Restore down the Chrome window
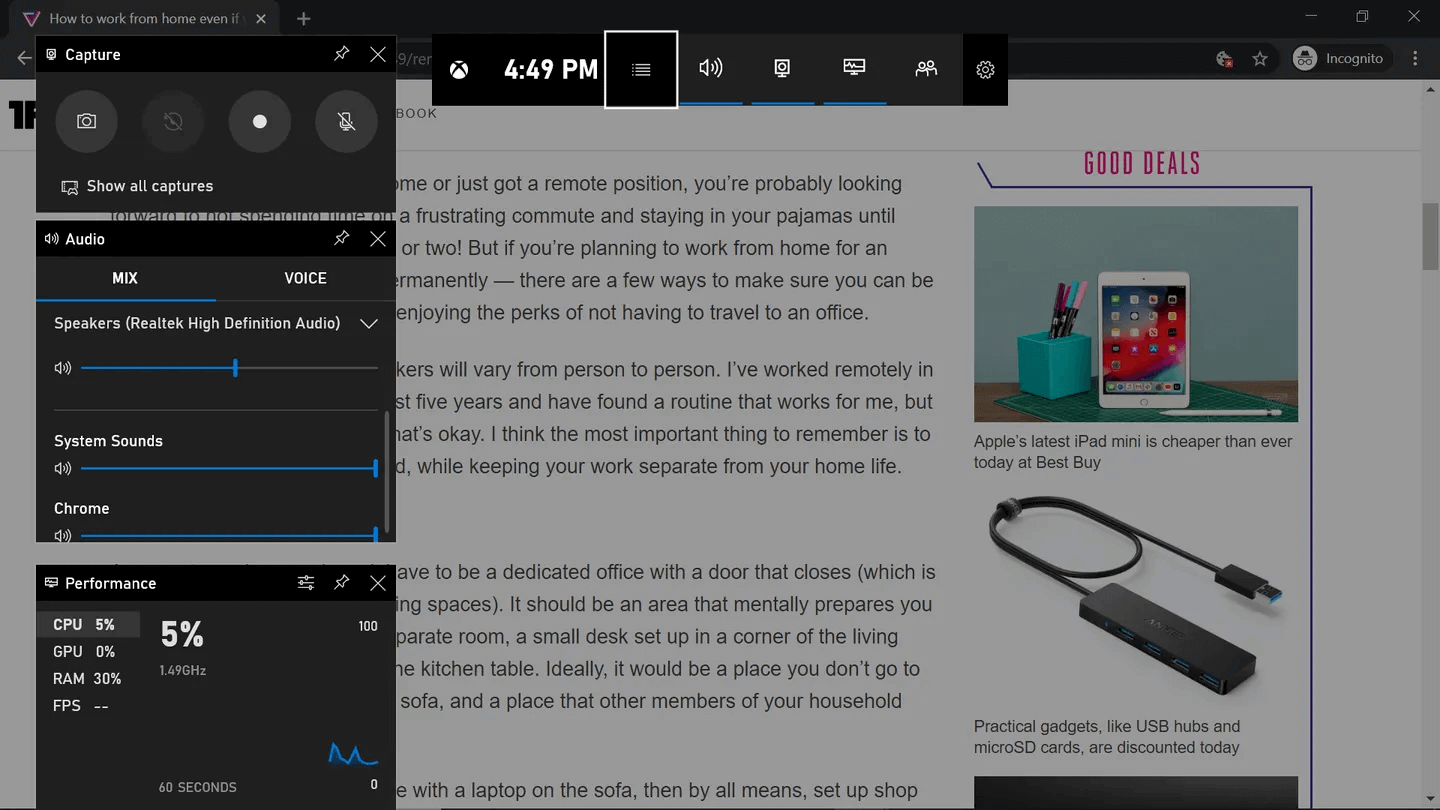 click(x=1362, y=16)
